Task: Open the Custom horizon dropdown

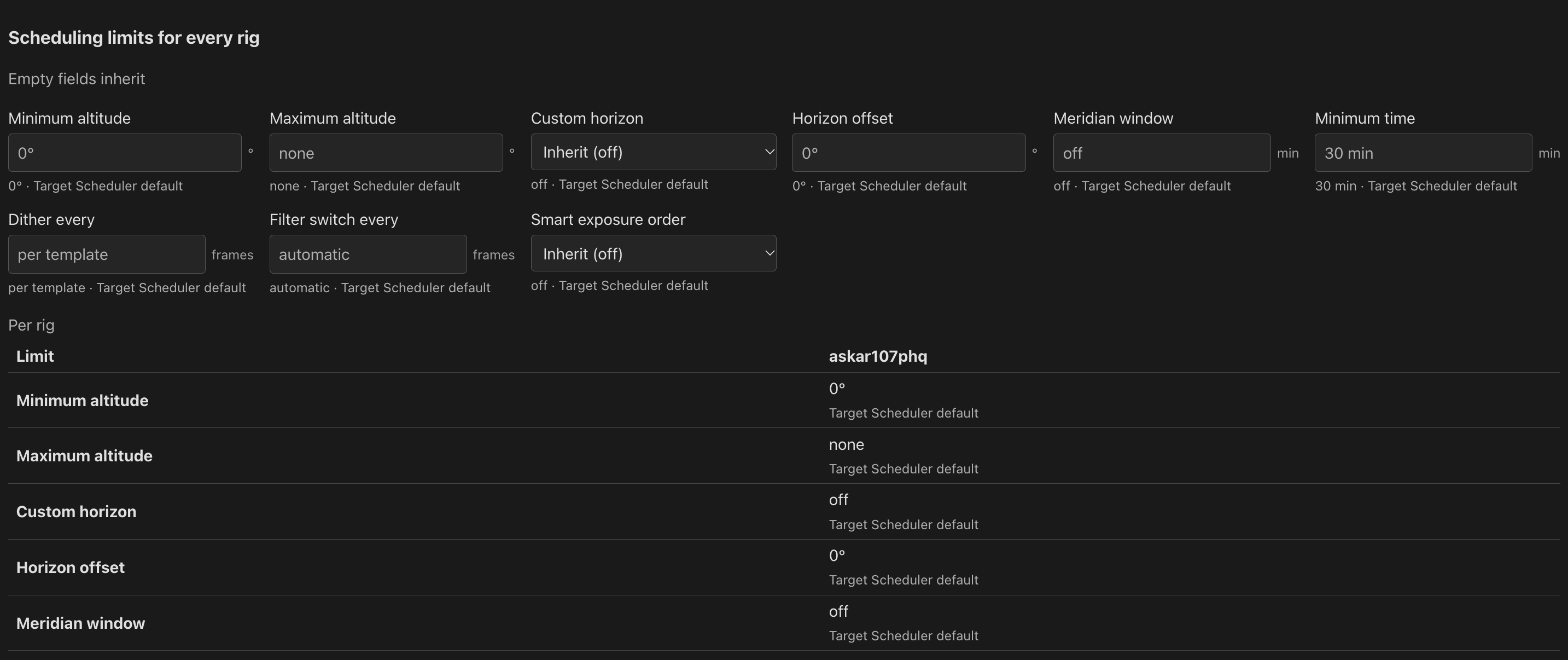Action: (x=654, y=152)
